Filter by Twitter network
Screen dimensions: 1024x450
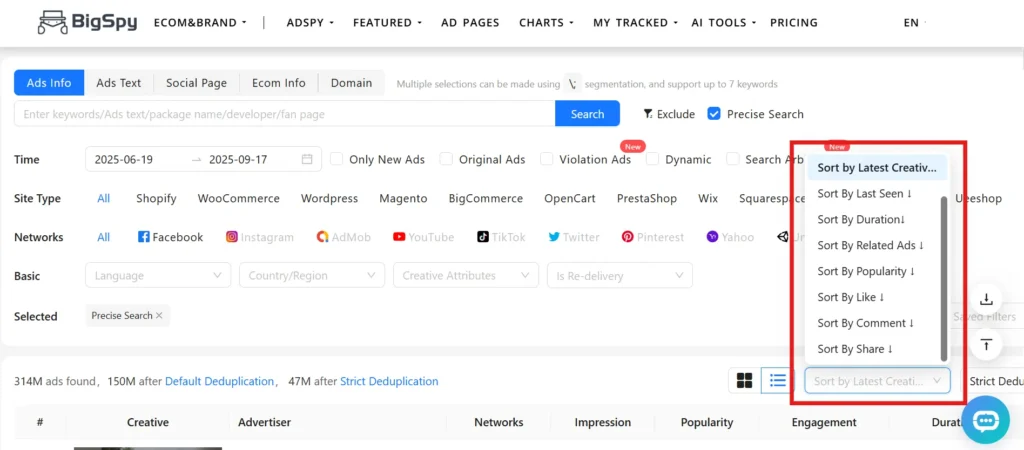click(574, 237)
